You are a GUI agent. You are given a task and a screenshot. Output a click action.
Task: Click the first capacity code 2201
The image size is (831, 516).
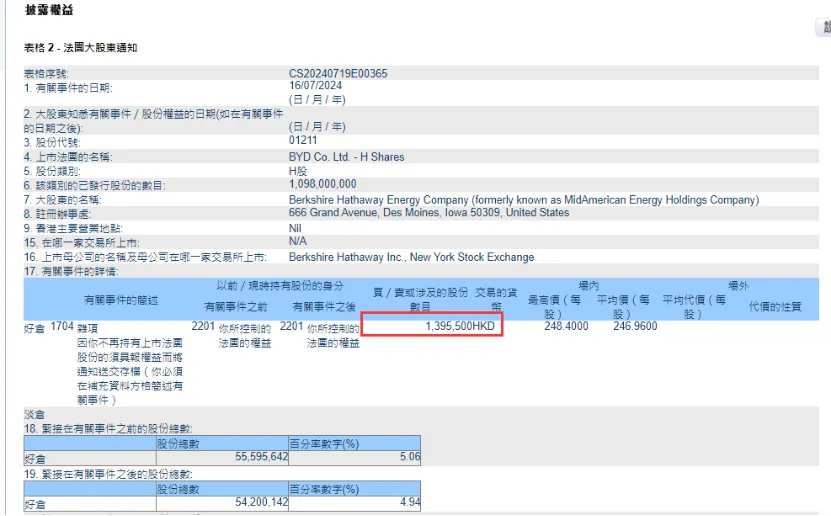203,326
